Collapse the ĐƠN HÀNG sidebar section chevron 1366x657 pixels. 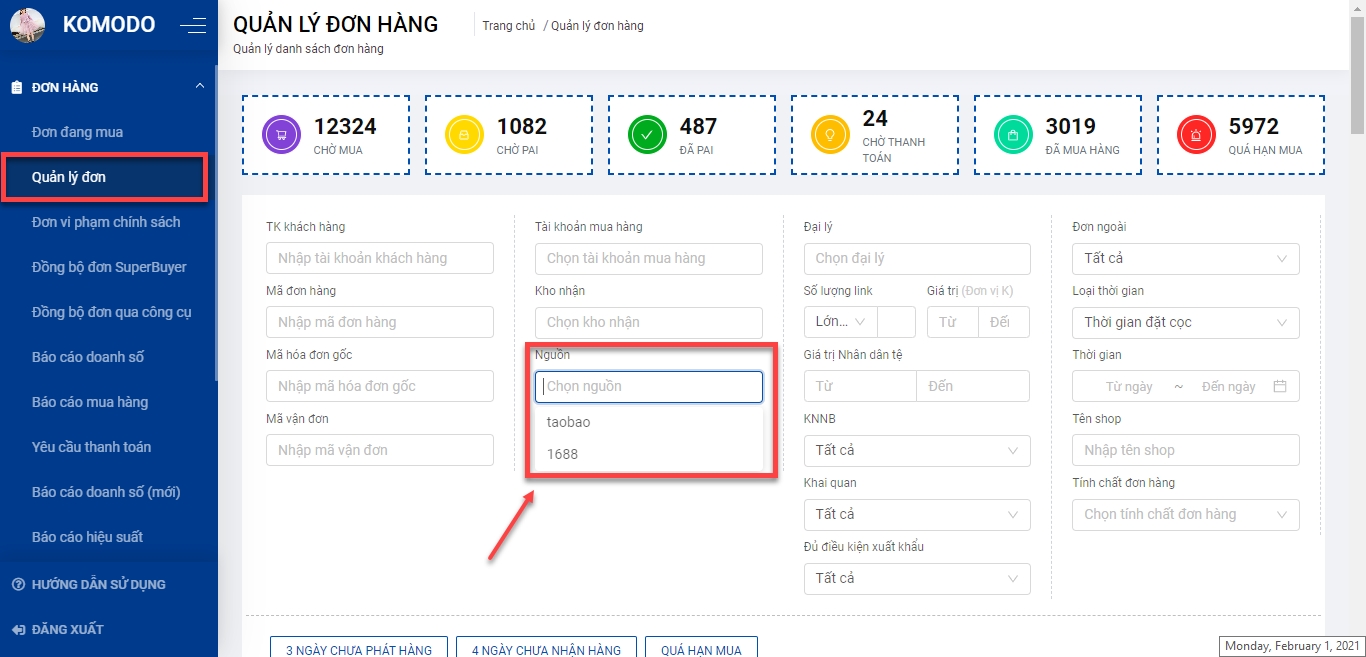[200, 86]
